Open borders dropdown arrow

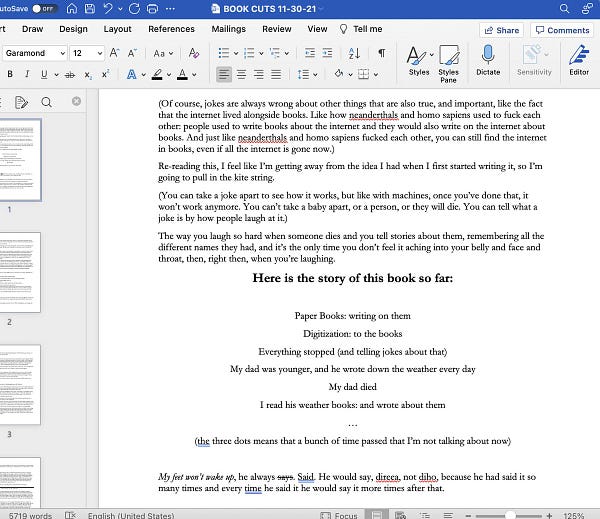click(x=376, y=75)
